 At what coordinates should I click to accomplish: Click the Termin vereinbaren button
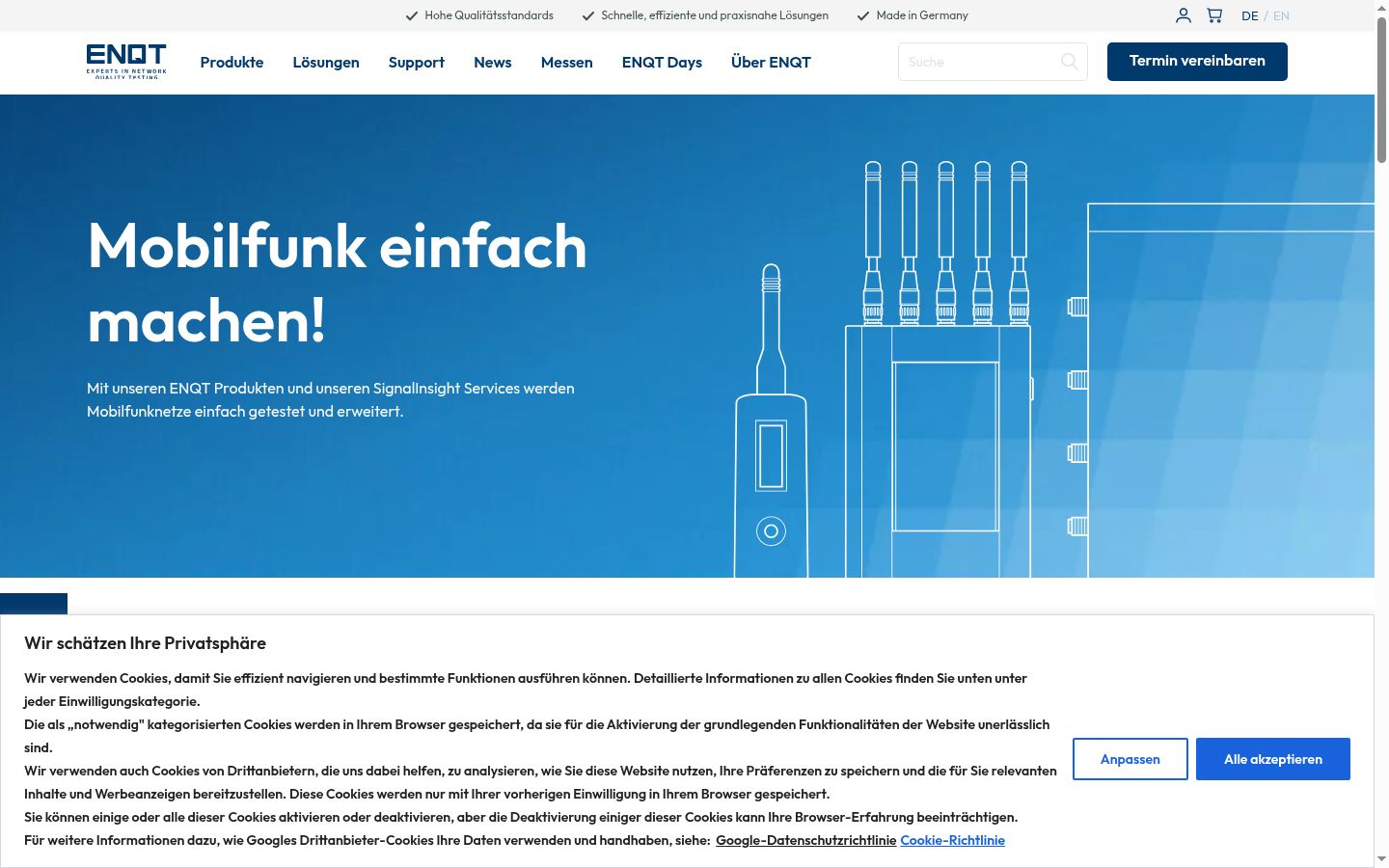pos(1197,61)
